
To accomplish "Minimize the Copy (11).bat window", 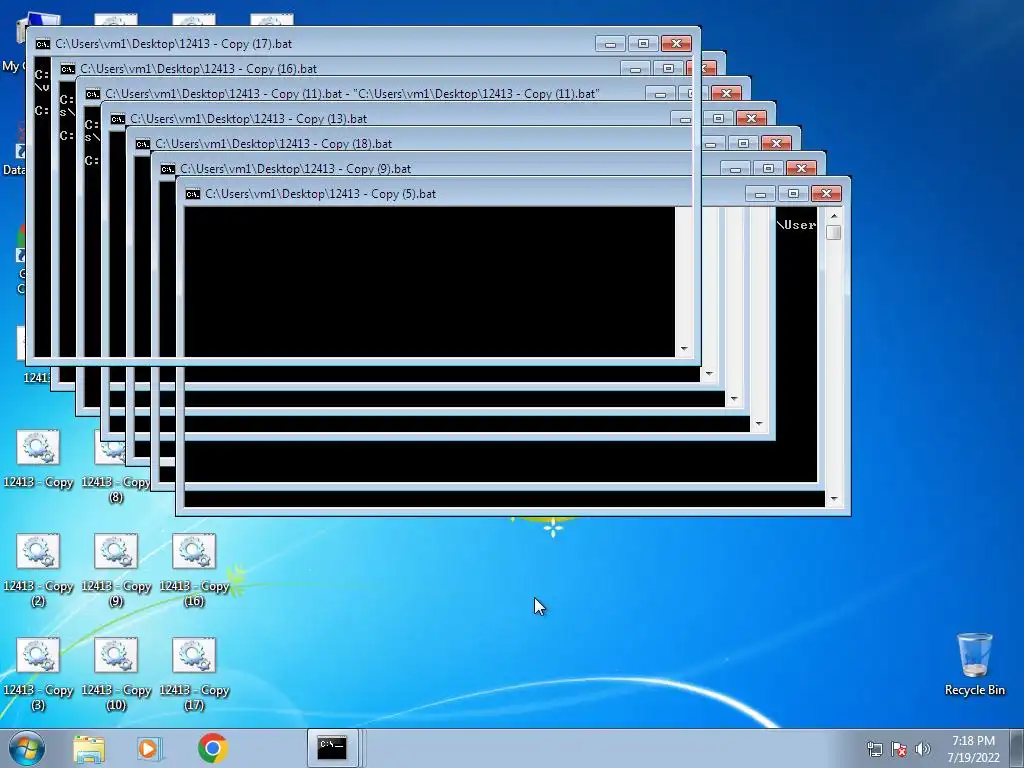I will [660, 93].
